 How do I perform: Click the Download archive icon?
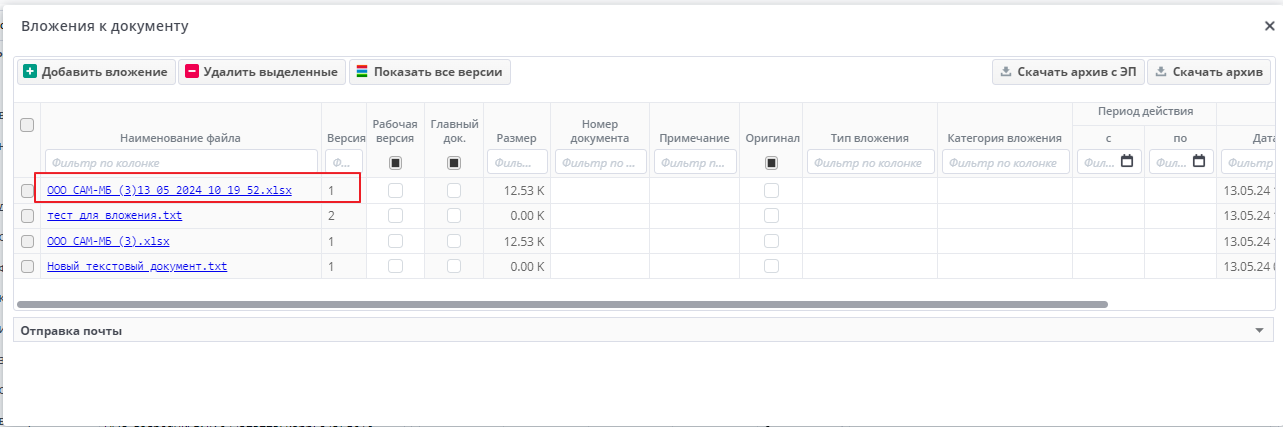pyautogui.click(x=1161, y=72)
